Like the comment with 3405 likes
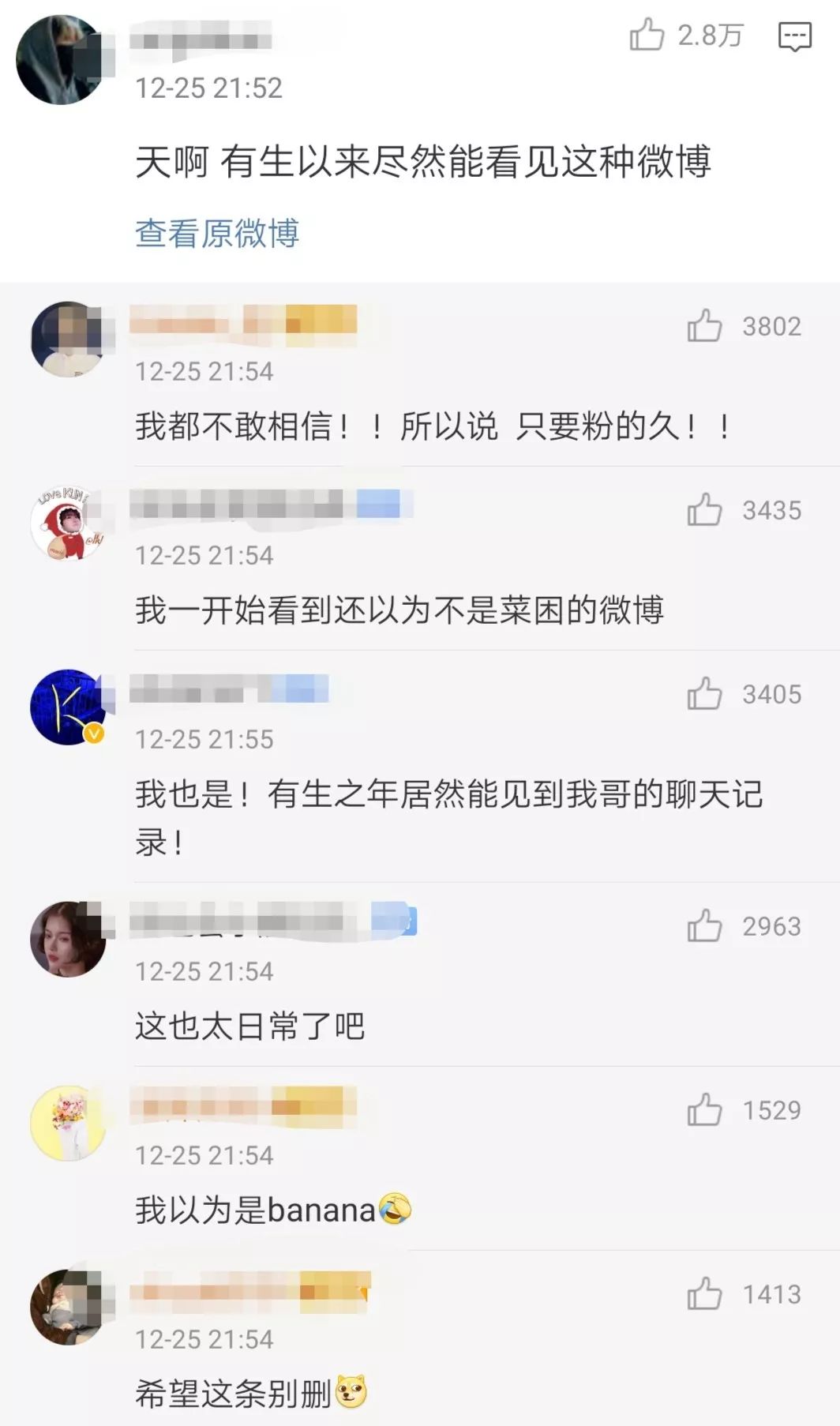The image size is (840, 1426). [x=704, y=693]
